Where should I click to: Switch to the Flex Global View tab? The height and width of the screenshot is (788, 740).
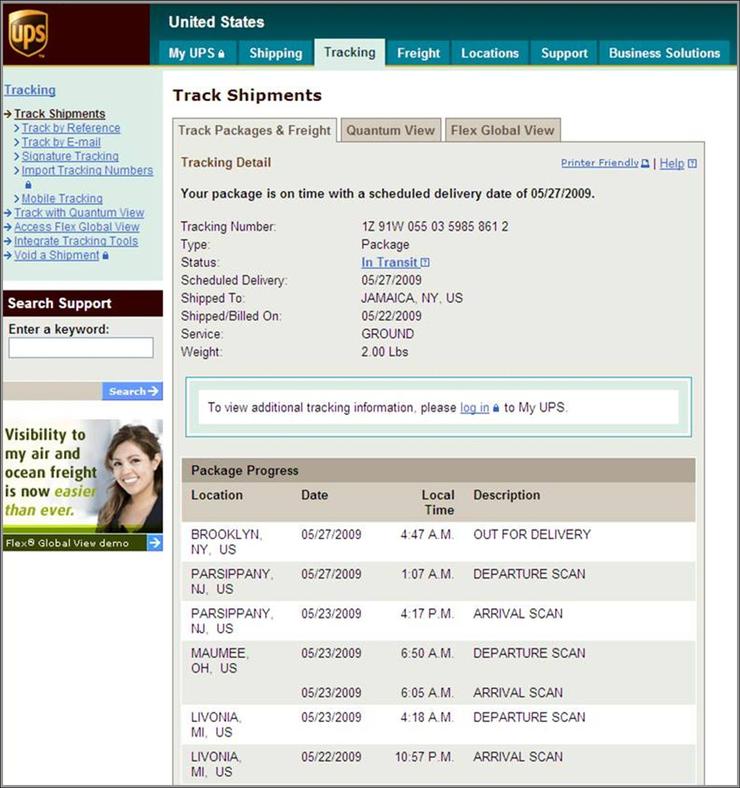coord(502,131)
